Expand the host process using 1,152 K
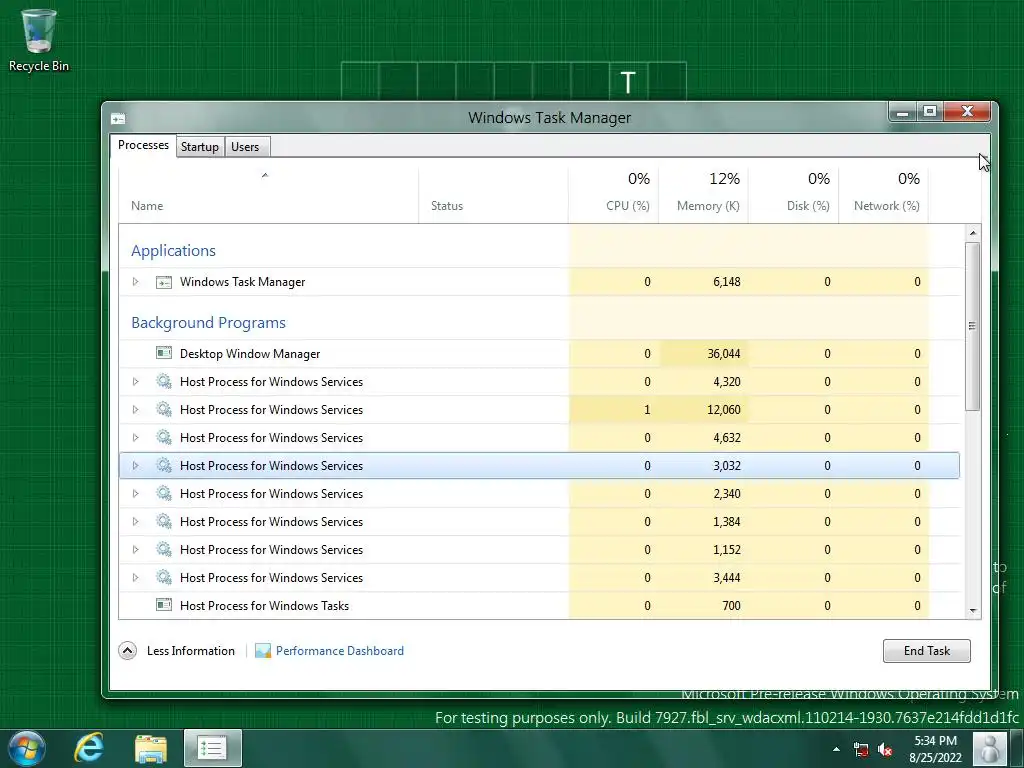This screenshot has width=1024, height=768. click(135, 550)
